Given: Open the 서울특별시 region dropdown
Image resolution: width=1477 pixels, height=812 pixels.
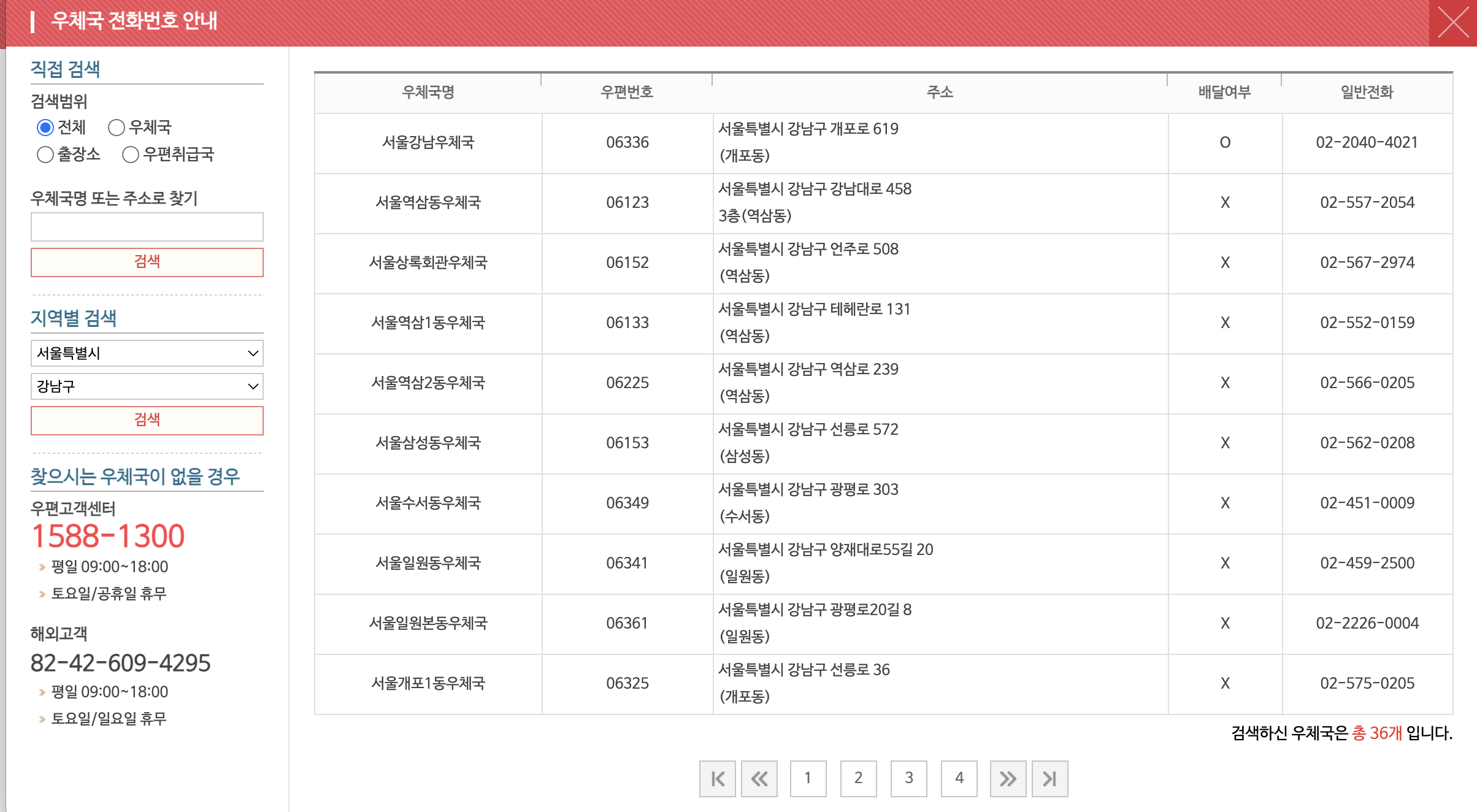Looking at the screenshot, I should [147, 353].
